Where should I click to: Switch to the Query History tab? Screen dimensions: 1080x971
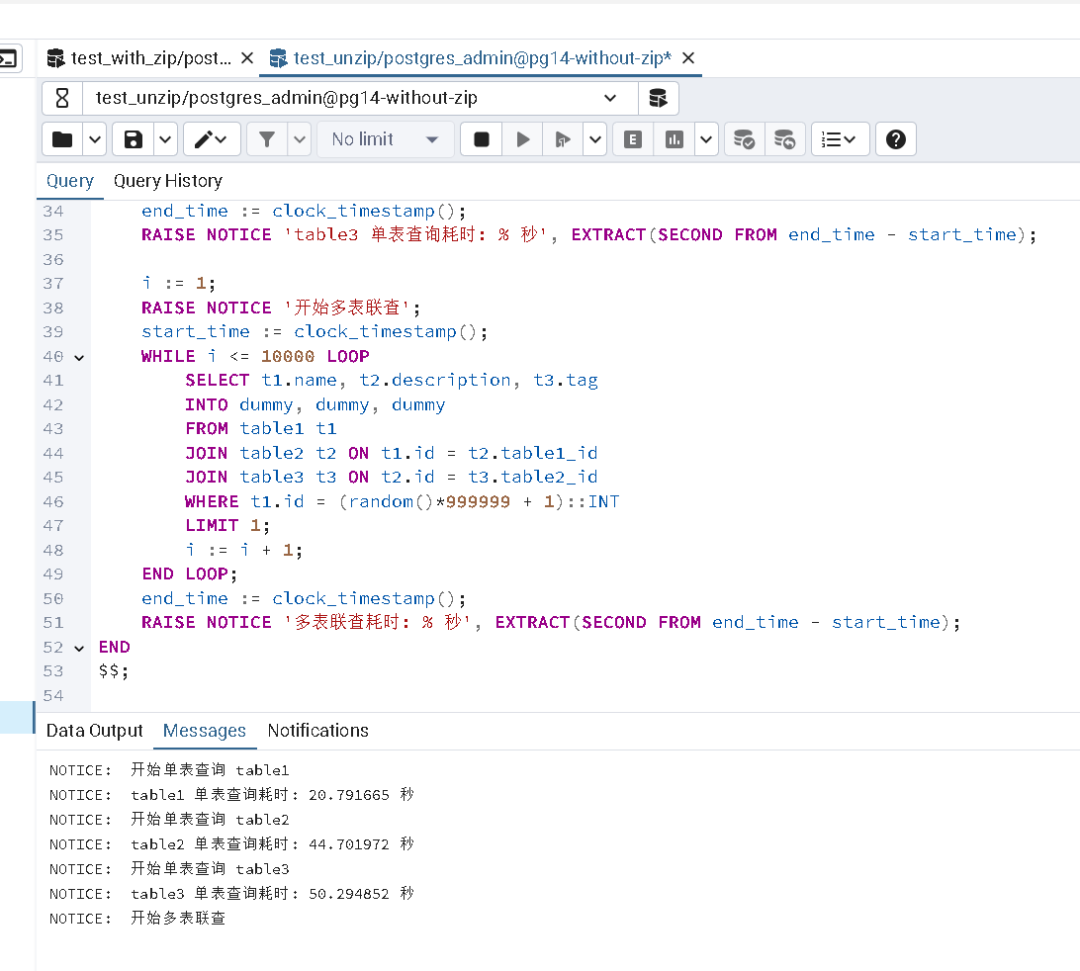(167, 181)
